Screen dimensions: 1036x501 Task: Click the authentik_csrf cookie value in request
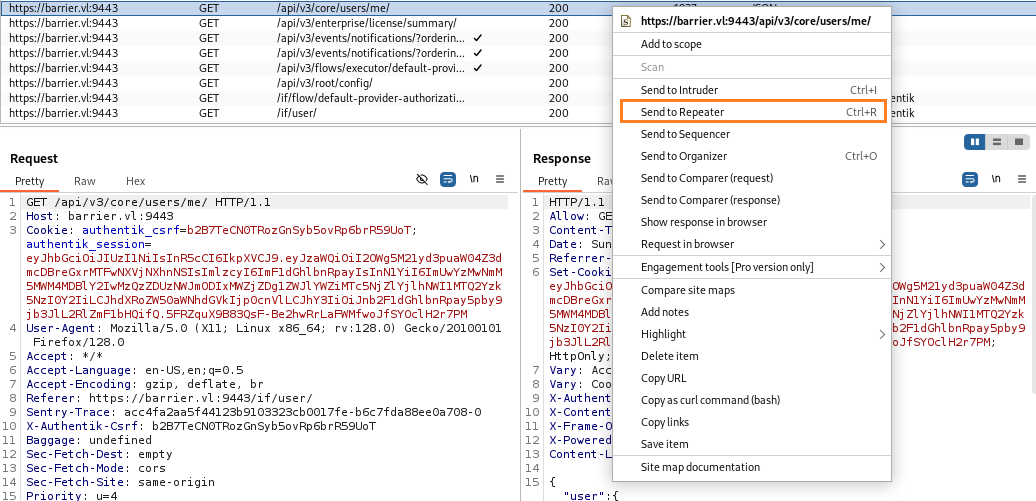(x=299, y=230)
